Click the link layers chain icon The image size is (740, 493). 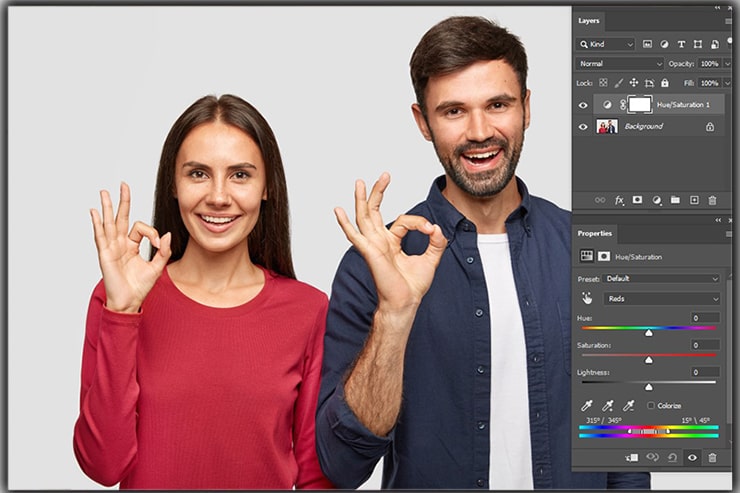tap(600, 200)
